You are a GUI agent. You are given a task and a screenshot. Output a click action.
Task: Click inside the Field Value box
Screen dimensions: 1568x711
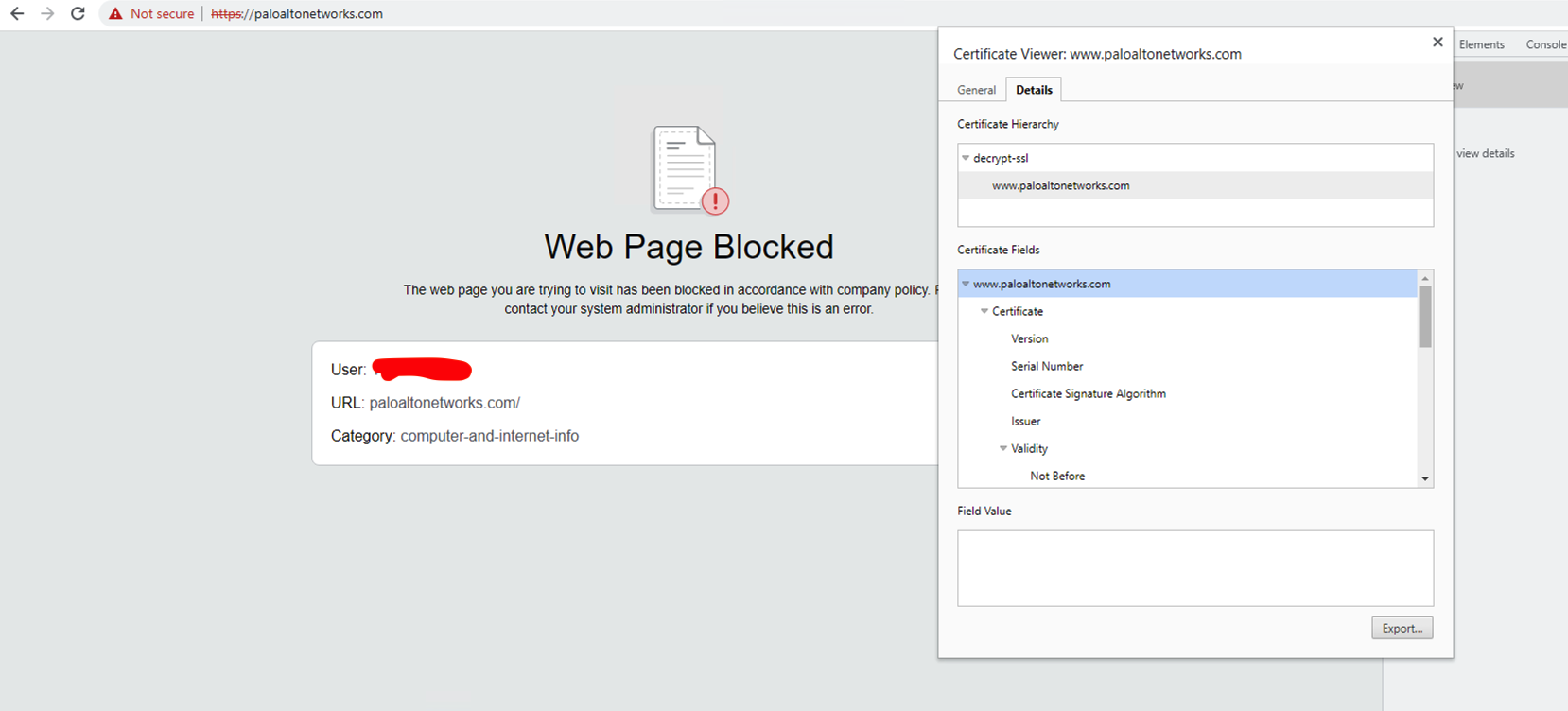pos(1195,568)
